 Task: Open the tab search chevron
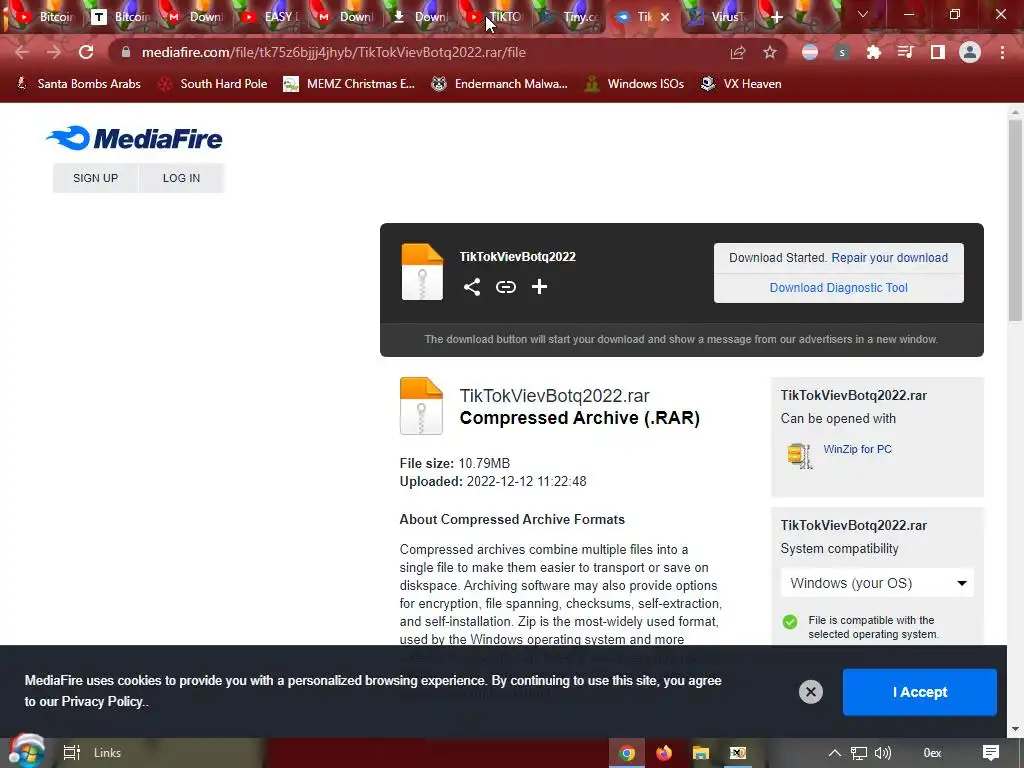tap(863, 14)
